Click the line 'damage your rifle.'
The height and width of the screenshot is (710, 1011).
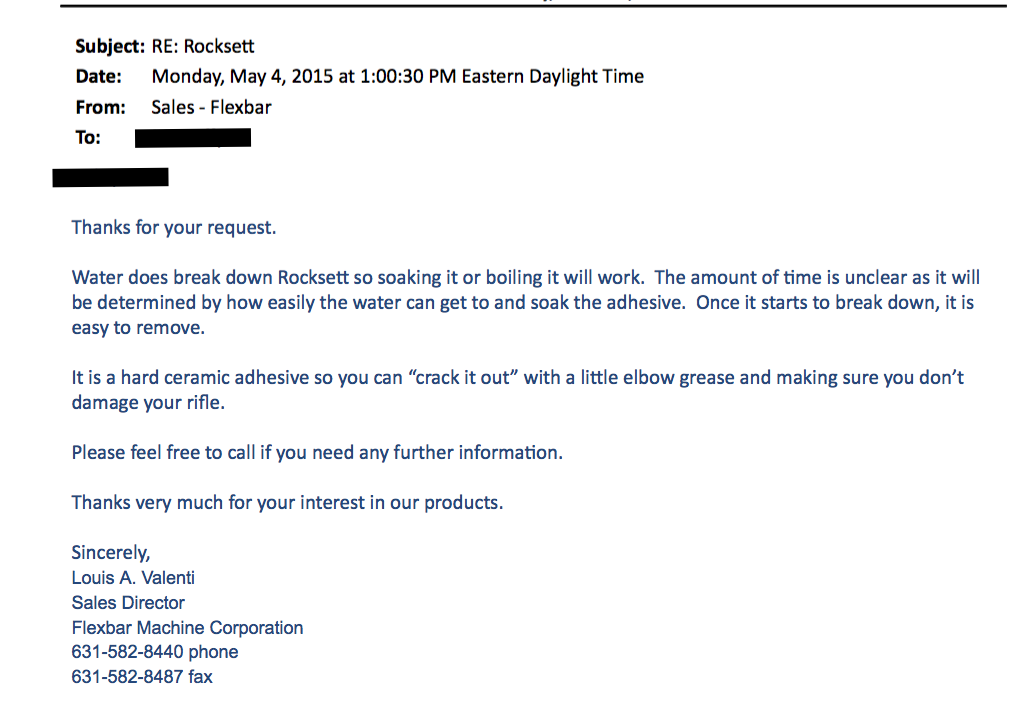click(148, 402)
